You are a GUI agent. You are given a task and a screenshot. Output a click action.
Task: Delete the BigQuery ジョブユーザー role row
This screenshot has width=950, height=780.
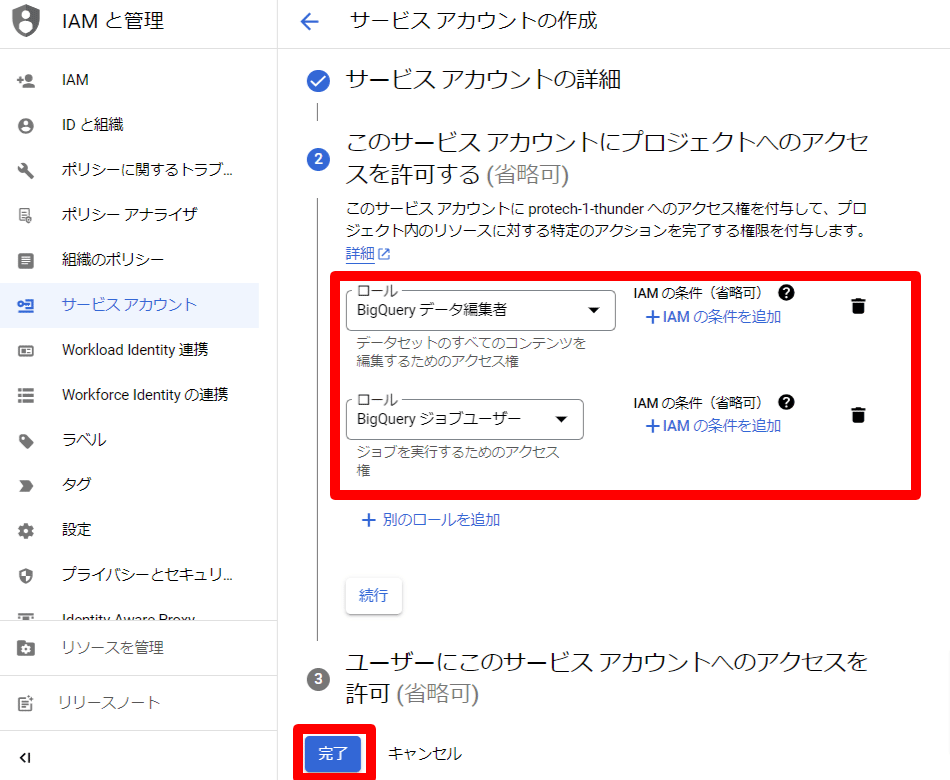point(858,415)
